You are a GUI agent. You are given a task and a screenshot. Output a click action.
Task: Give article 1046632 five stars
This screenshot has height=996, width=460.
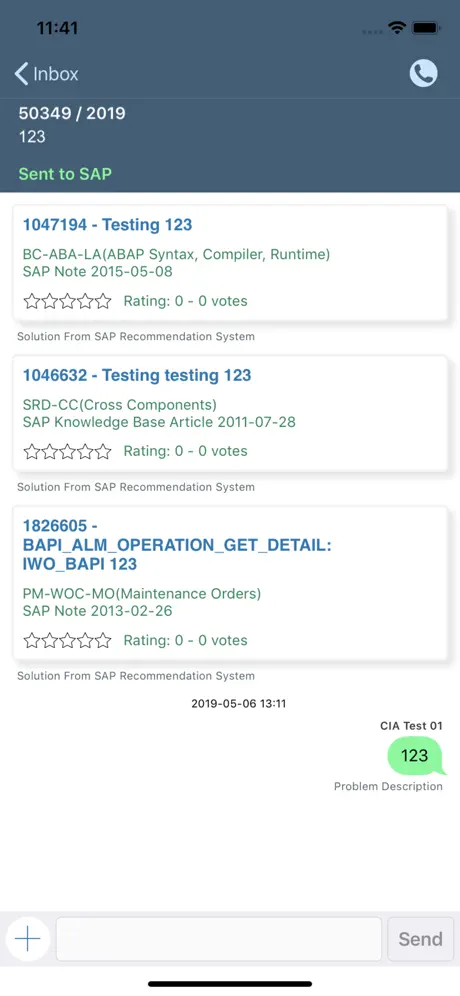[x=103, y=452]
